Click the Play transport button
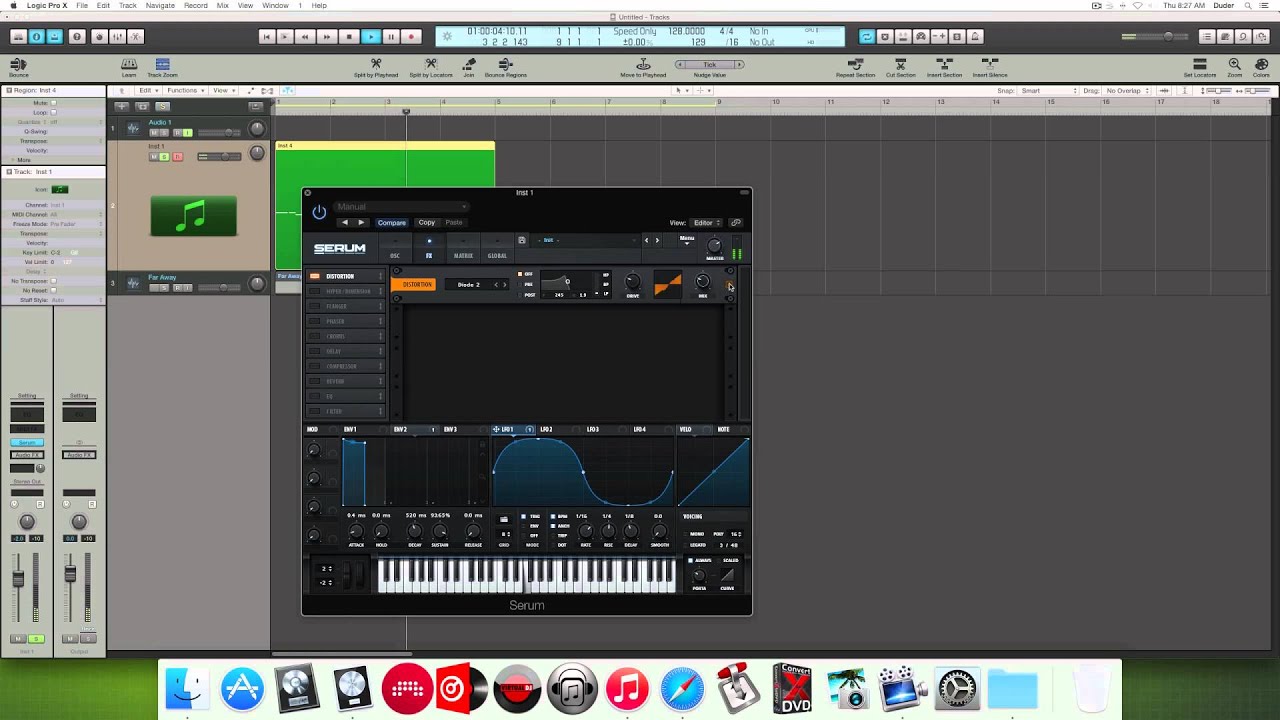The width and height of the screenshot is (1280, 720). click(370, 36)
